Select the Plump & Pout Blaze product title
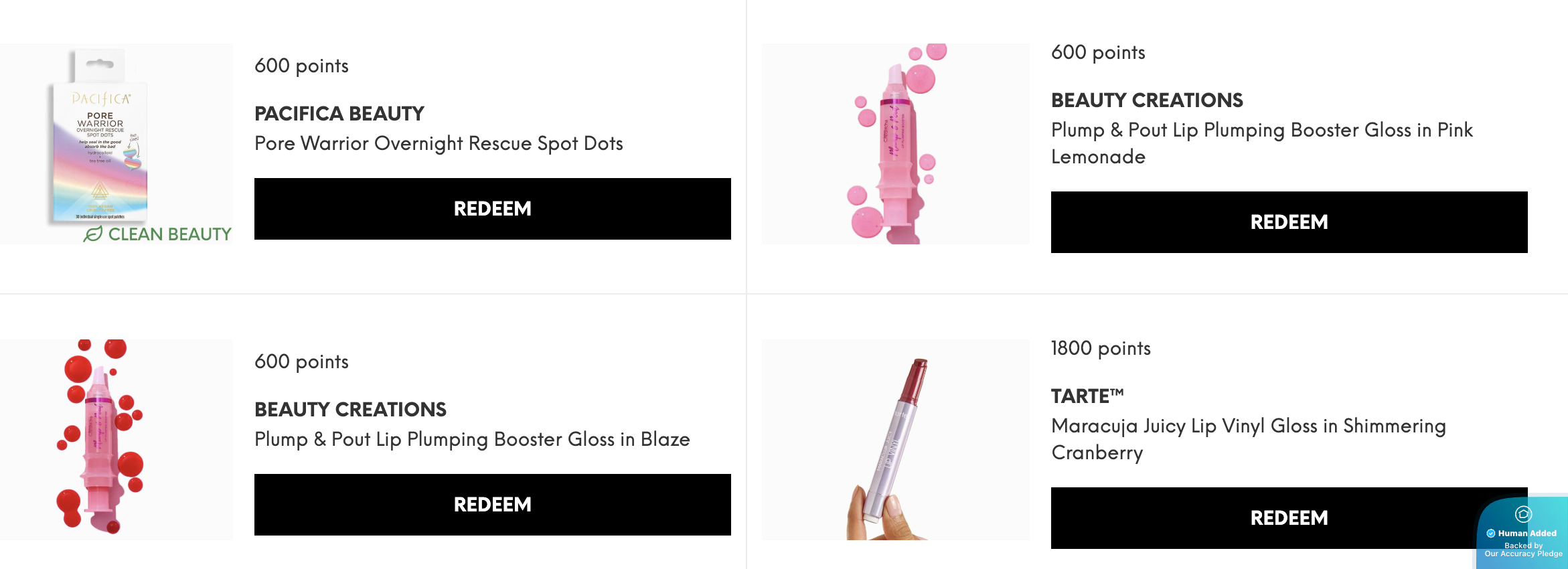The height and width of the screenshot is (569, 1568). [472, 439]
